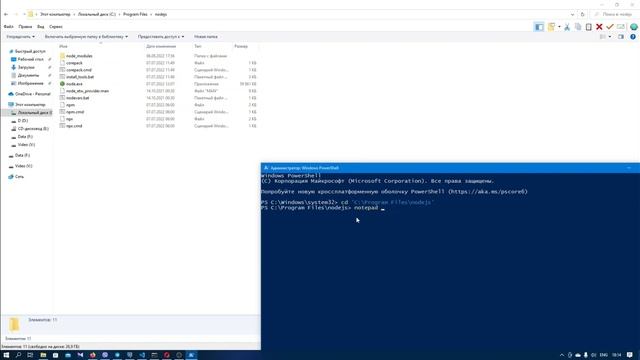
Task: Select node.exe in the file list
Action: (74, 84)
